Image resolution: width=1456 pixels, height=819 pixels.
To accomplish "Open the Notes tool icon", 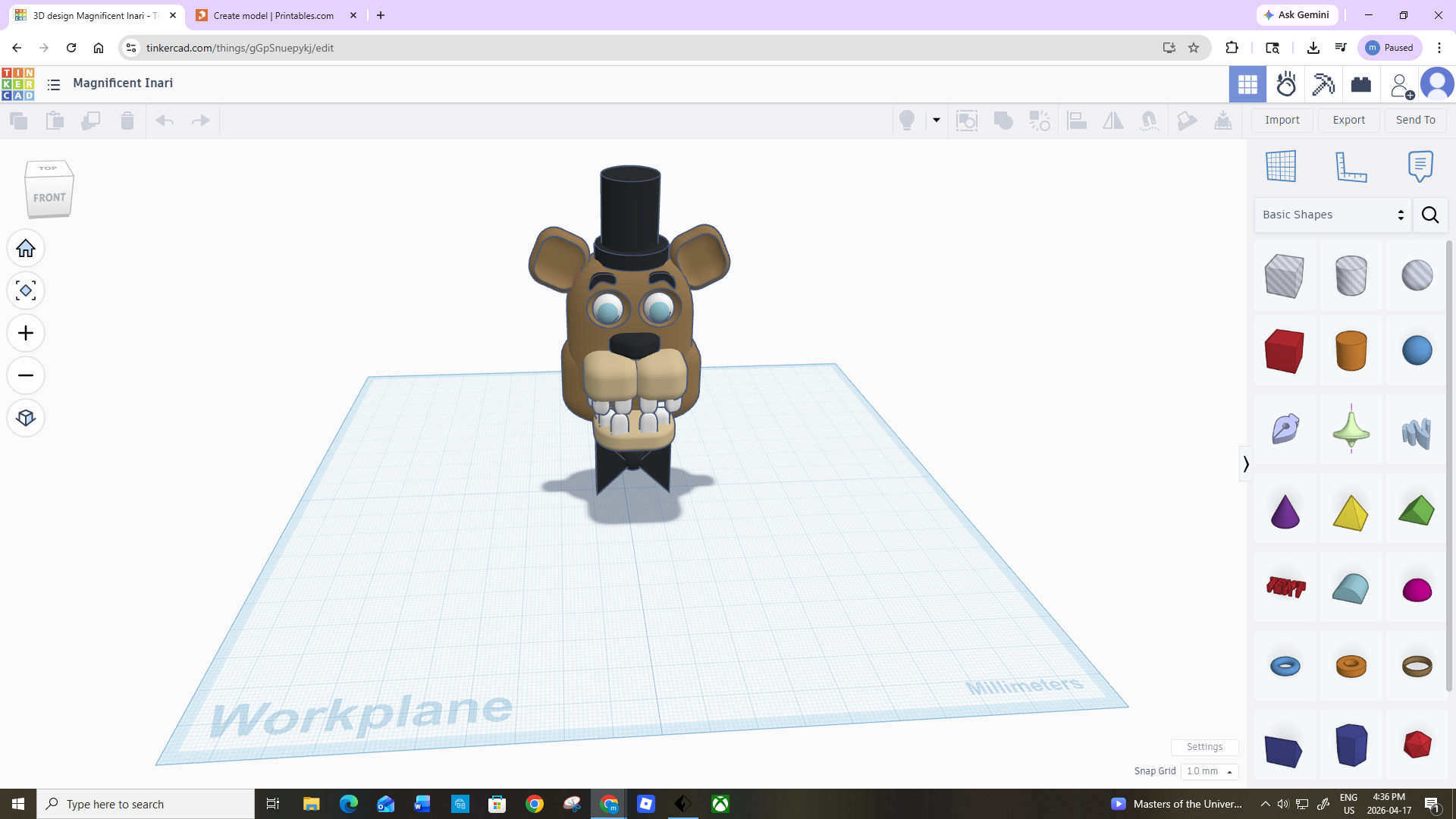I will coord(1420,166).
